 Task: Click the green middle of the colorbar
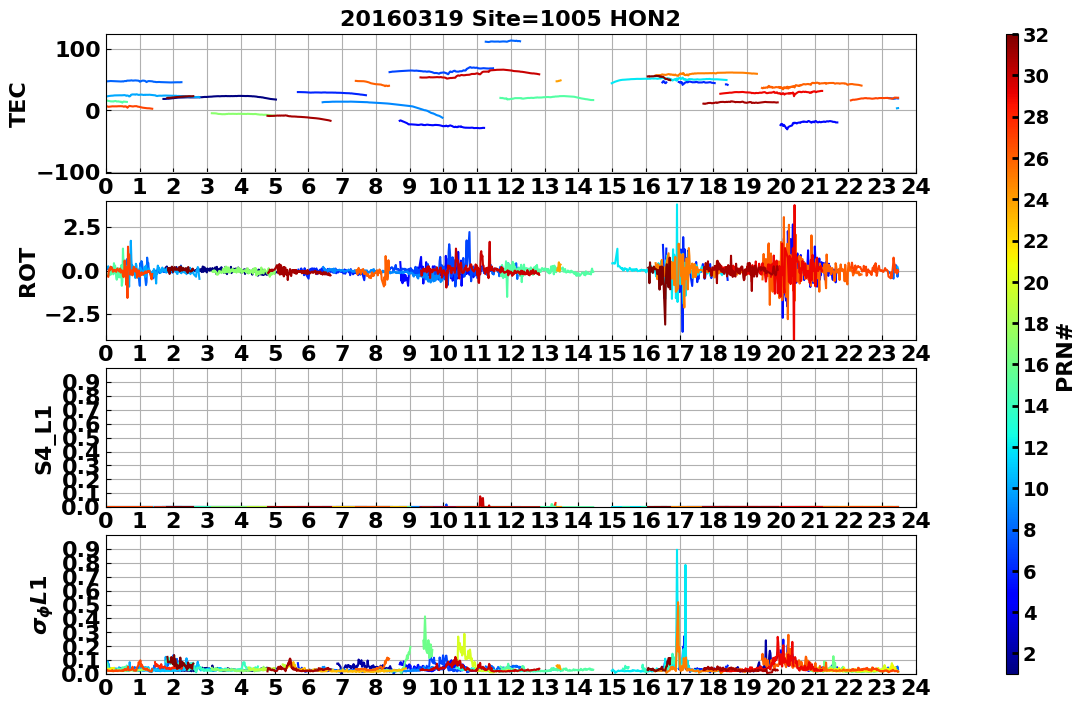tap(1012, 353)
